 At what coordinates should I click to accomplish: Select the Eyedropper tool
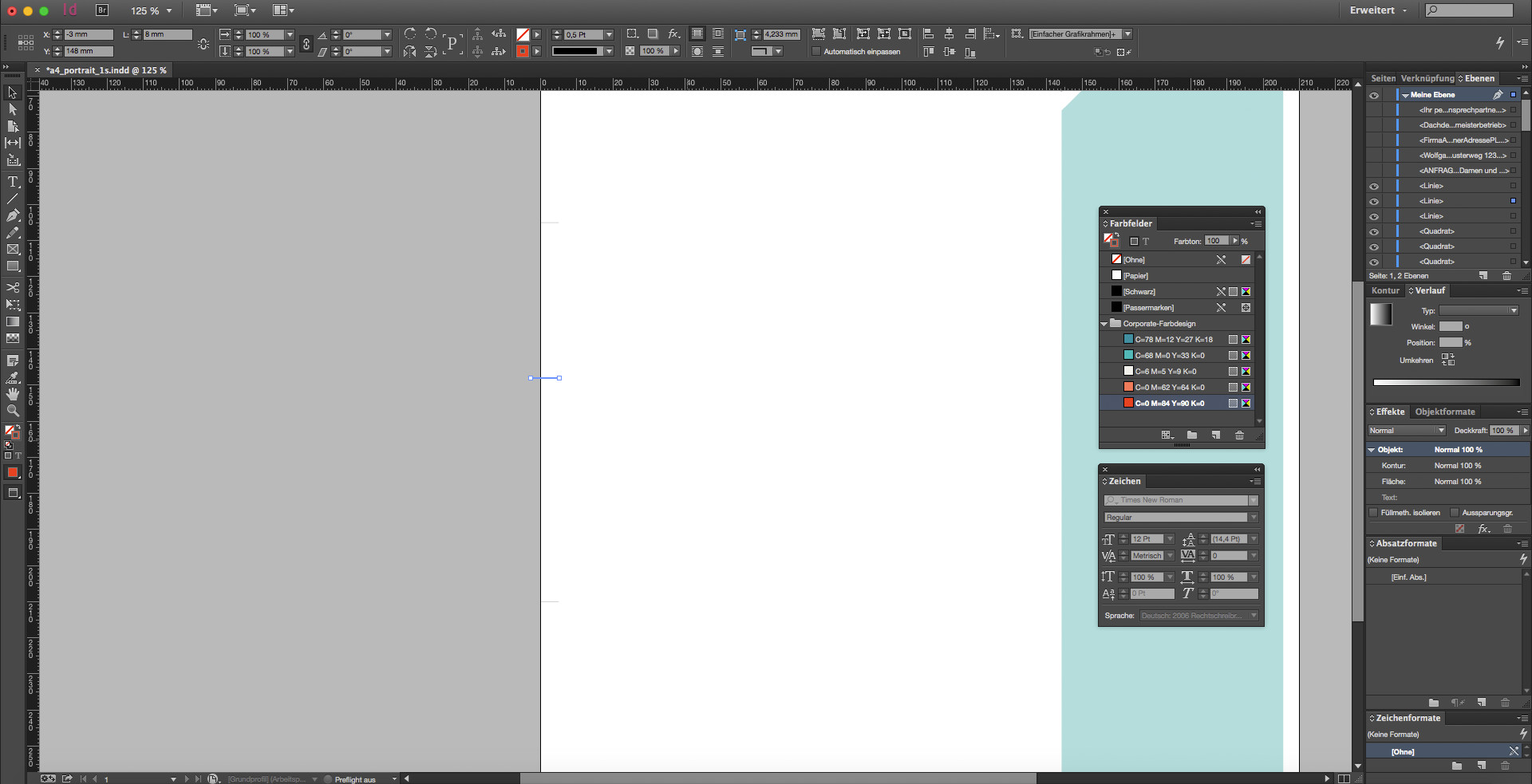(x=13, y=378)
